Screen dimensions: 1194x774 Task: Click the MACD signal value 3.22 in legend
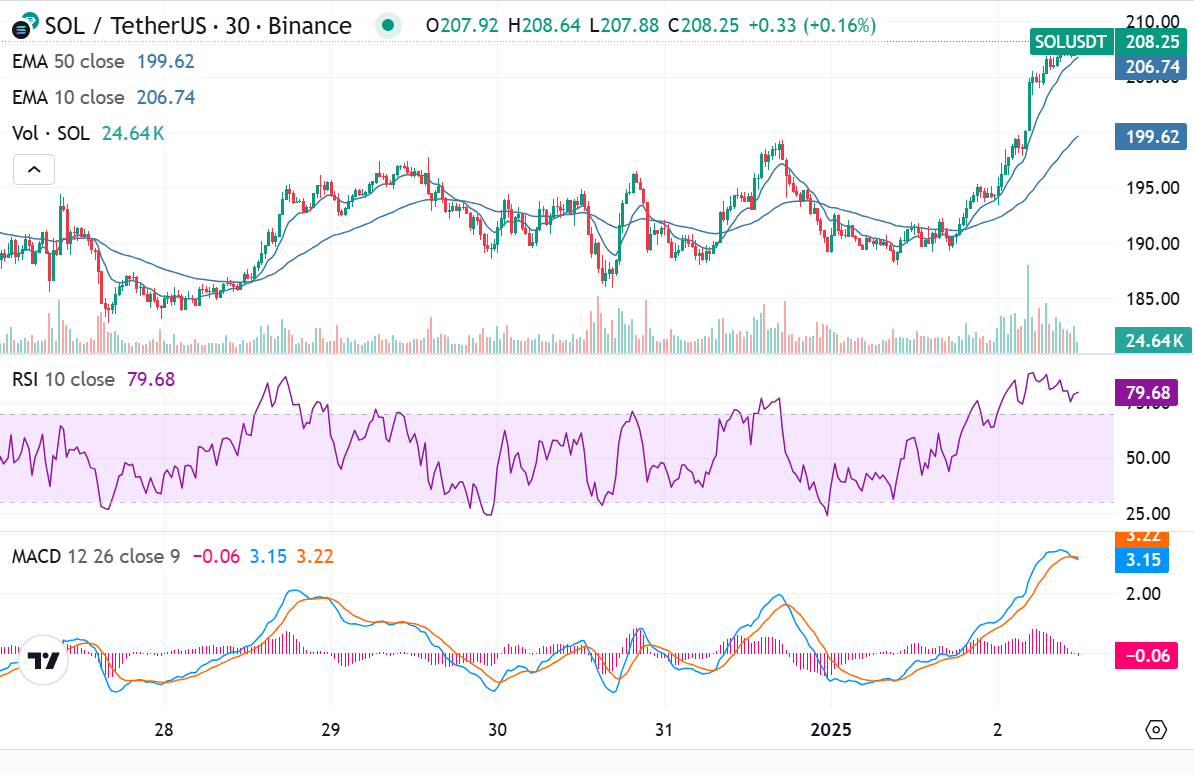(315, 556)
